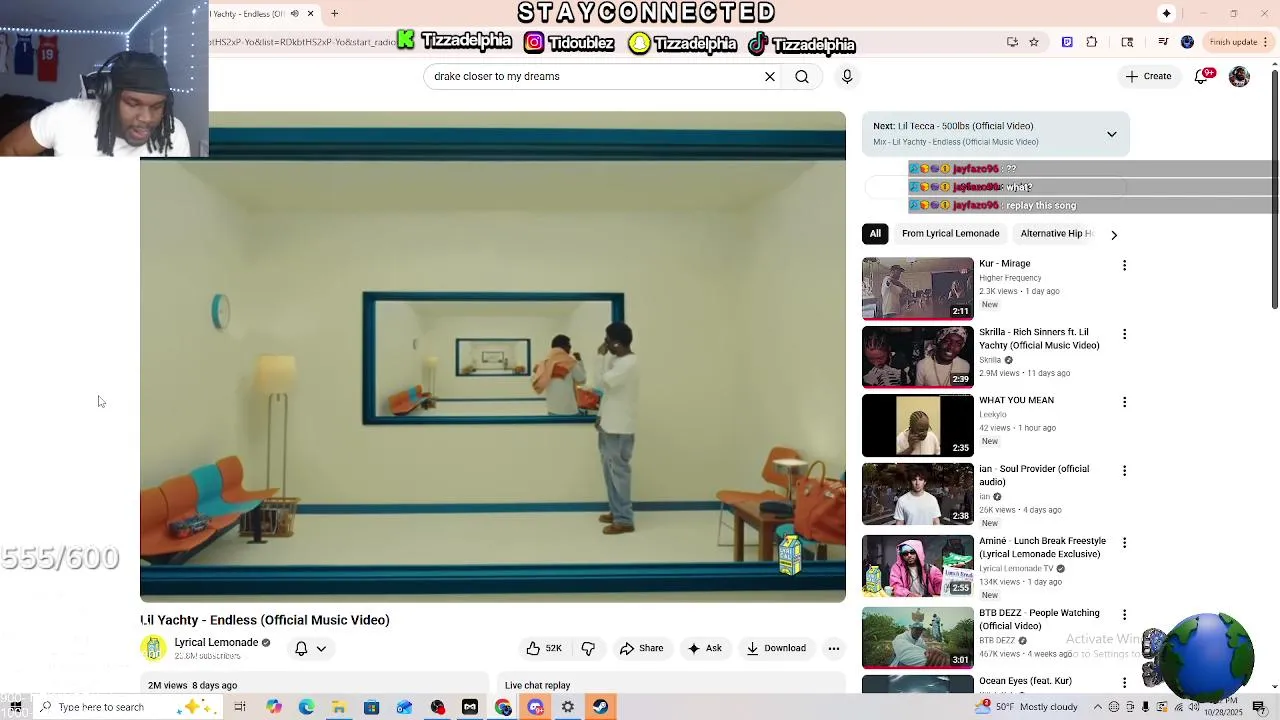
Task: Open Task View on the taskbar
Action: pyautogui.click(x=240, y=707)
